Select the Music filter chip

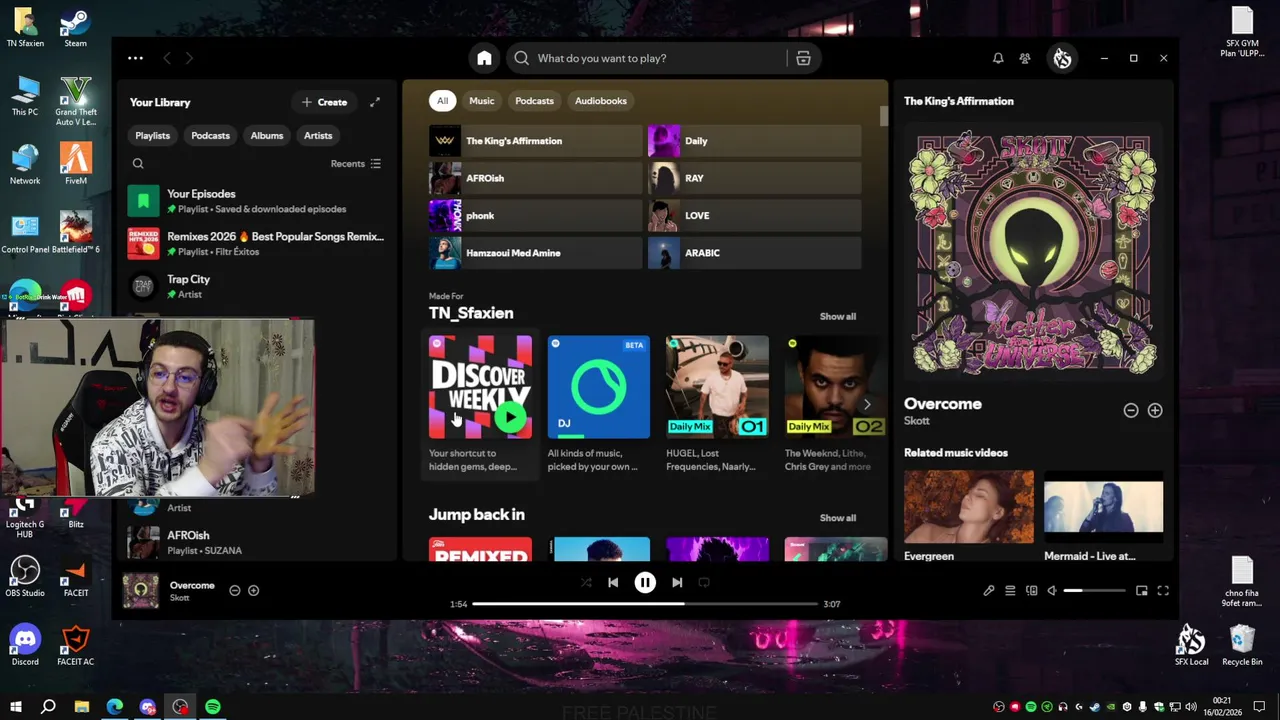click(482, 101)
